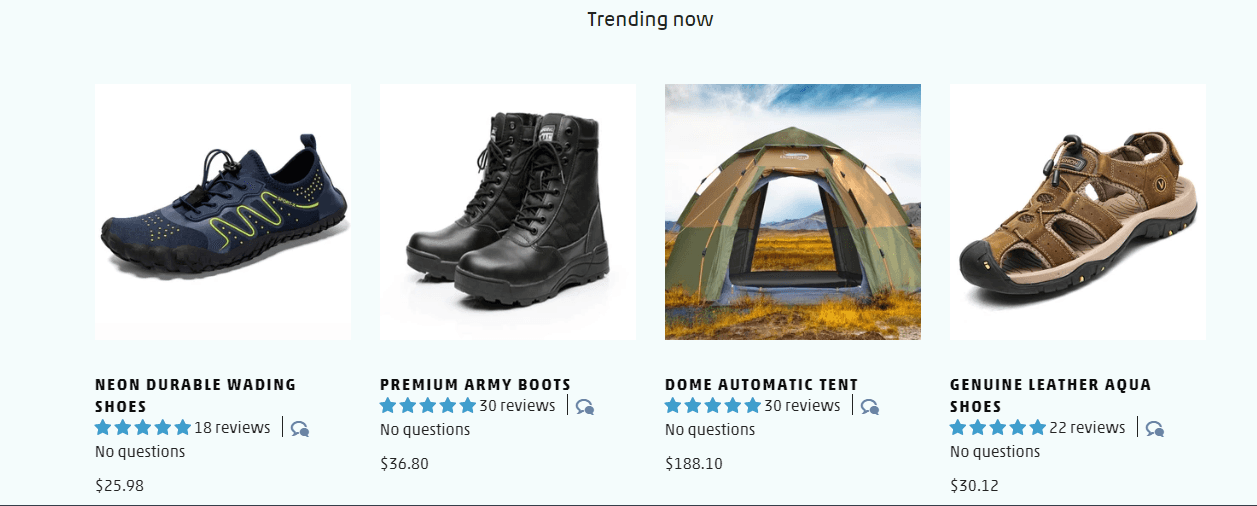The height and width of the screenshot is (506, 1257).
Task: Go to Dome Automatic Tent product page
Action: (x=761, y=384)
